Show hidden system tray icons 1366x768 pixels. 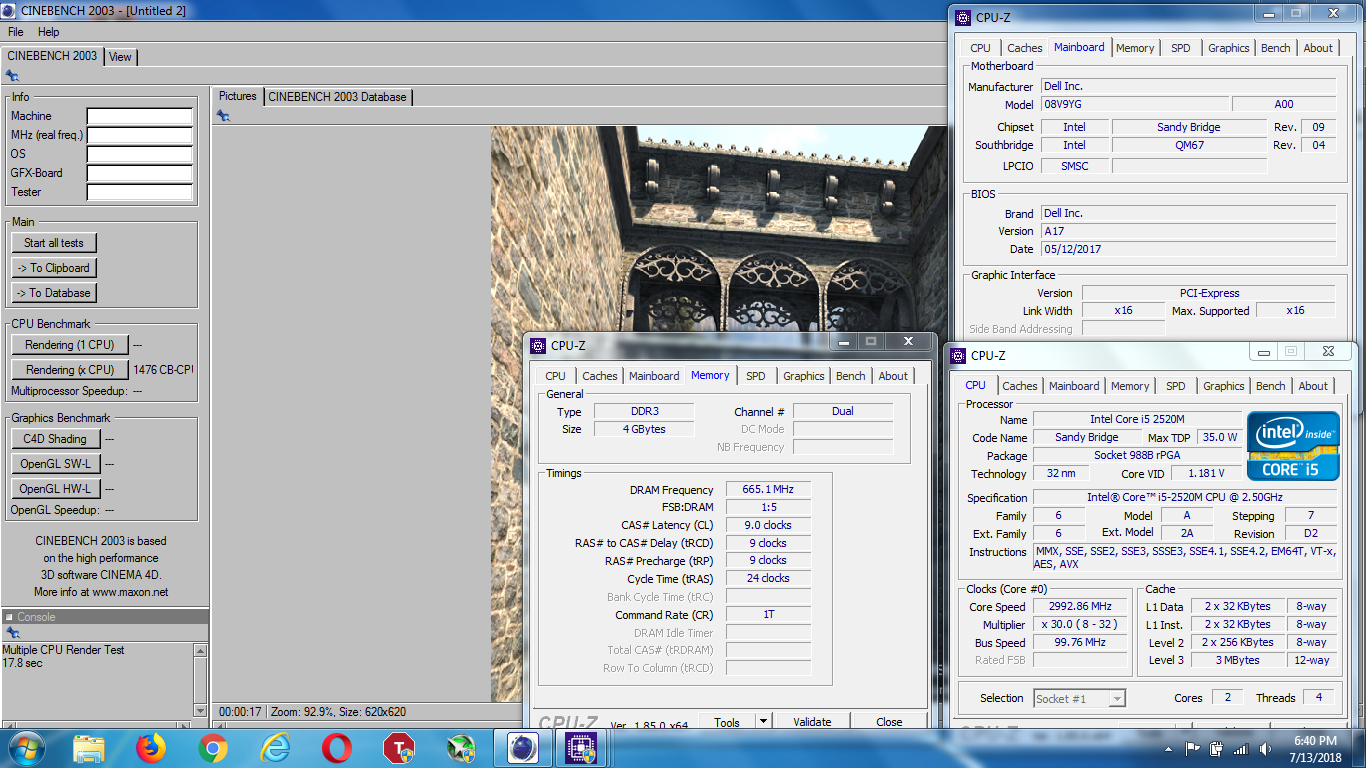pyautogui.click(x=1170, y=748)
